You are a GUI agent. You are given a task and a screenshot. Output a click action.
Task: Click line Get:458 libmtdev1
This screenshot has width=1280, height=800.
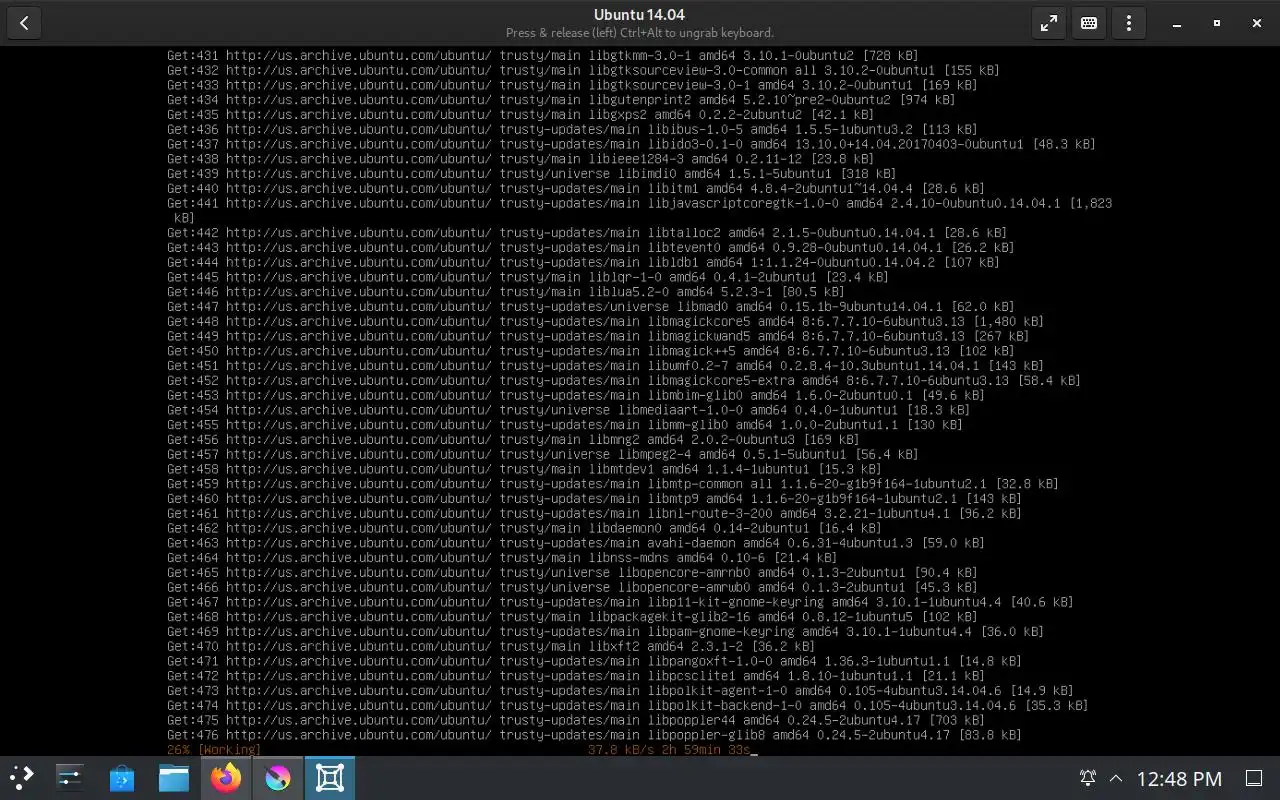[x=524, y=469]
